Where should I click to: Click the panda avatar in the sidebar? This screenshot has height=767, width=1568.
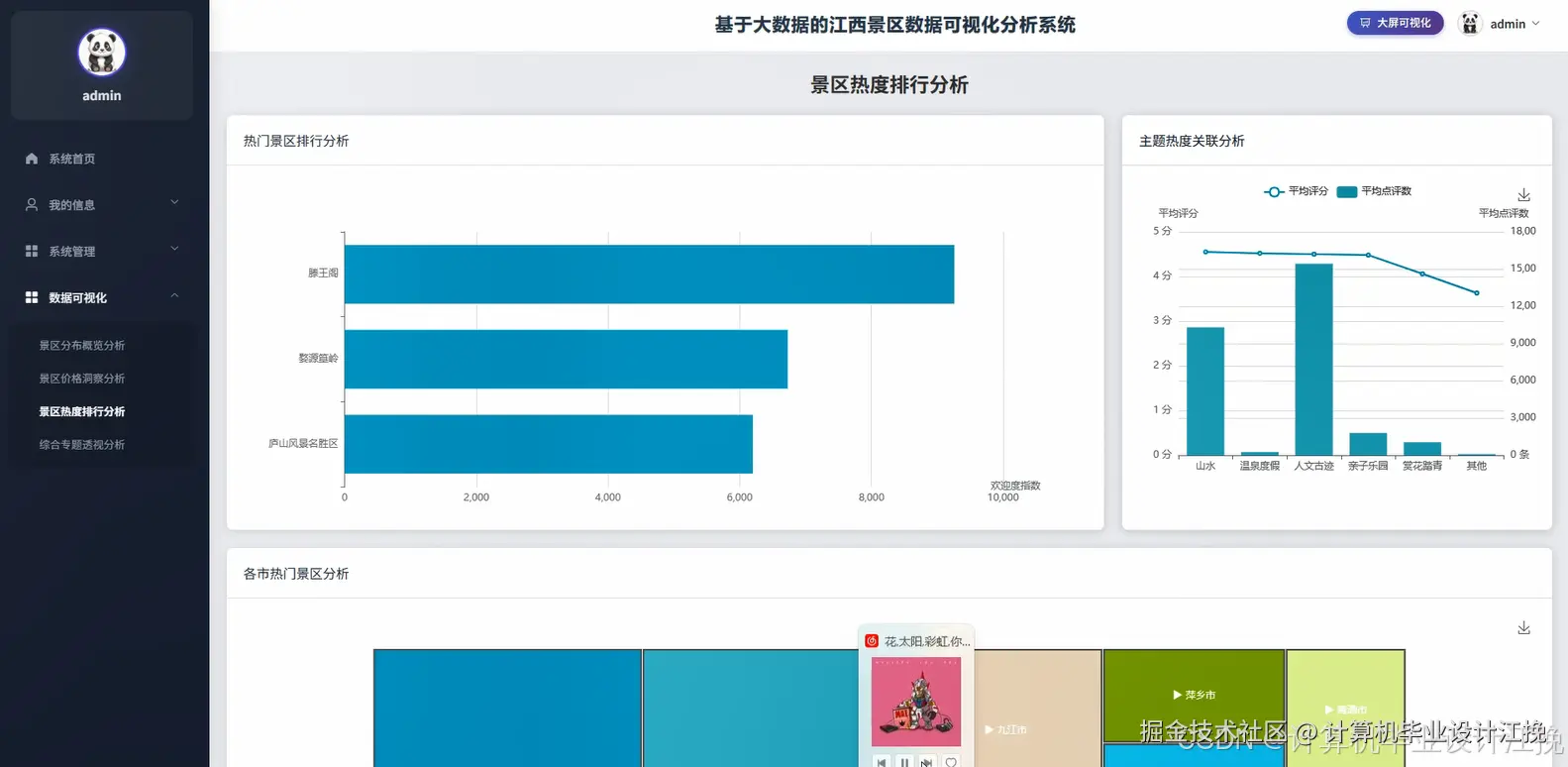(x=102, y=53)
